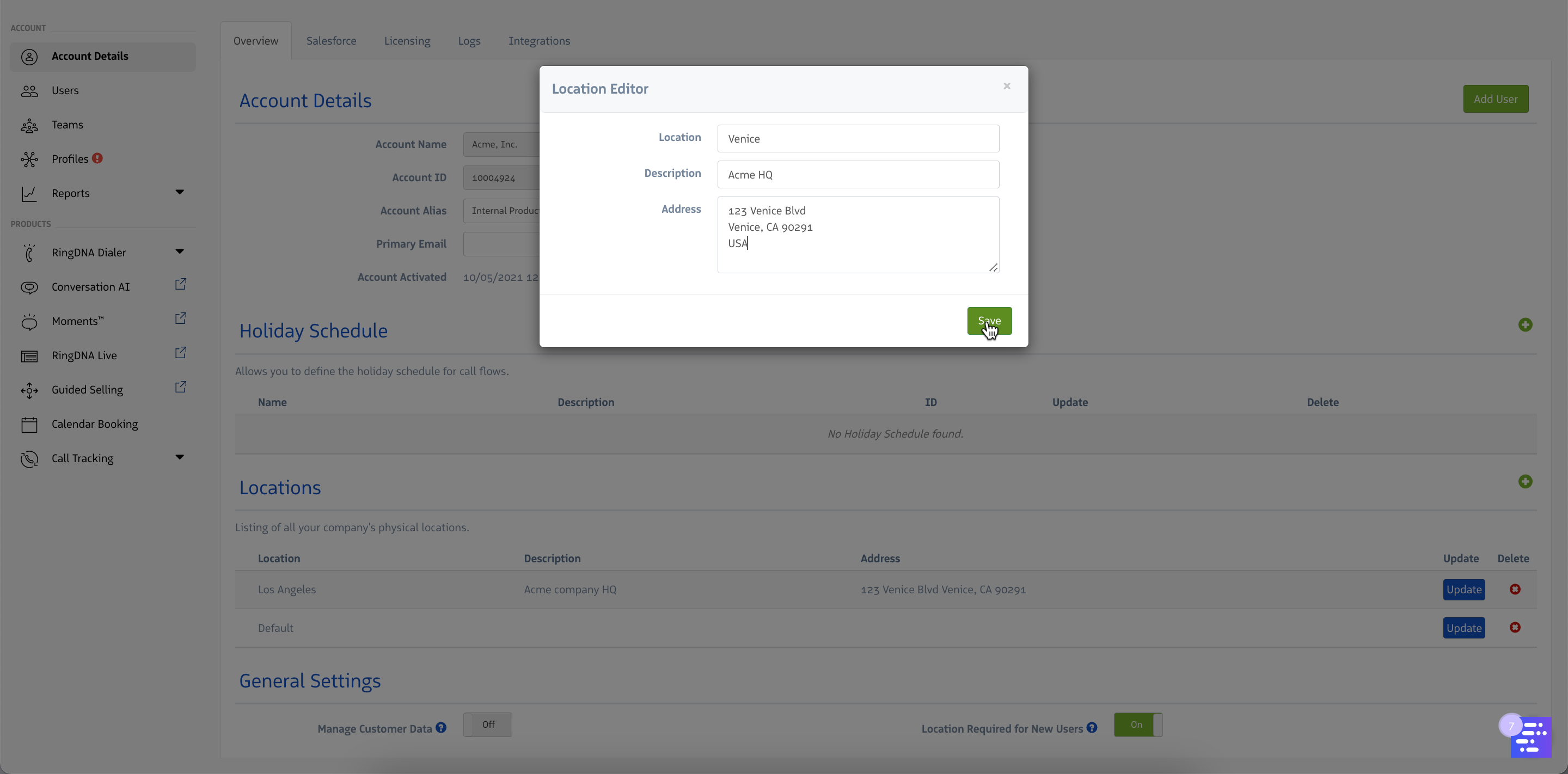The height and width of the screenshot is (774, 1568).
Task: Expand the Reports sidebar menu
Action: [x=180, y=192]
